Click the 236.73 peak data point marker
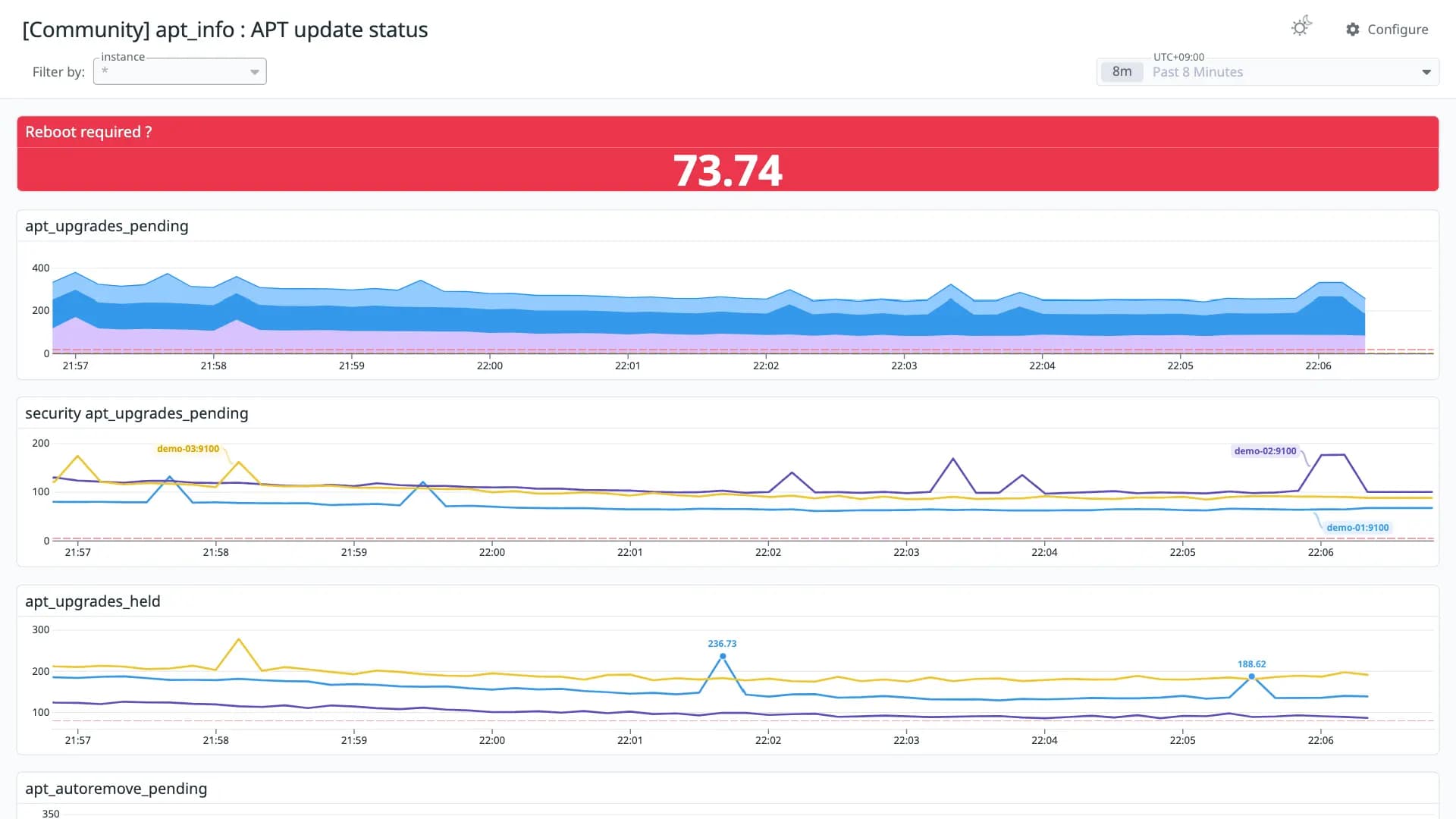 point(723,656)
